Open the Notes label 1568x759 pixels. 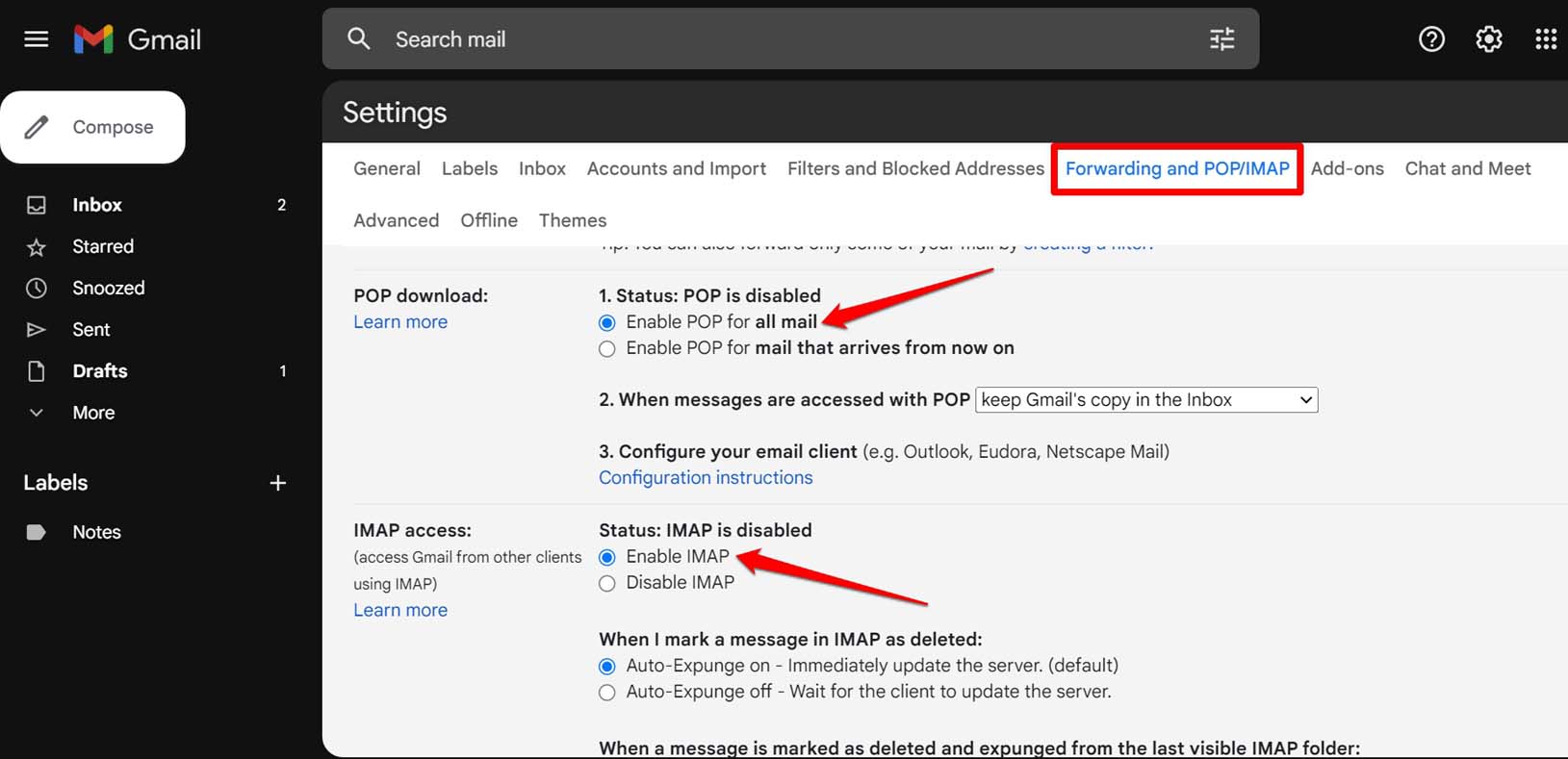(x=97, y=532)
